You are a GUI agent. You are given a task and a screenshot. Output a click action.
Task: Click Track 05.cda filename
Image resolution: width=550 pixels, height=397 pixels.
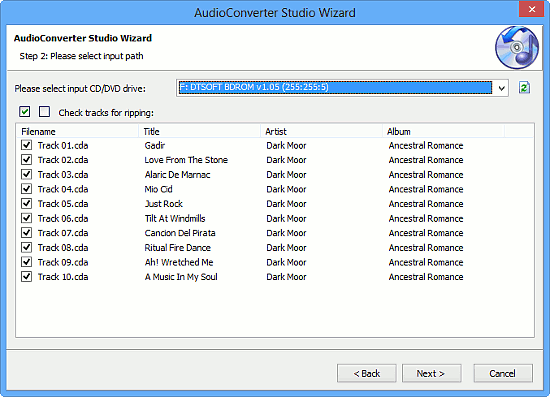[63, 204]
